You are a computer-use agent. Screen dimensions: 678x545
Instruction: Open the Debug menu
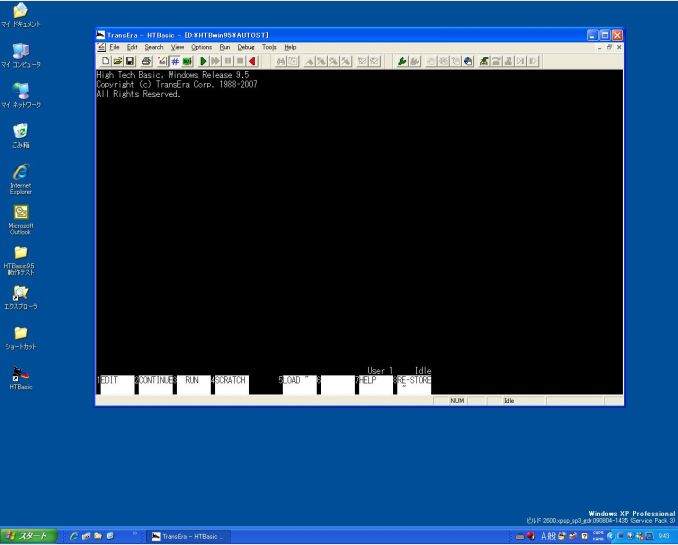246,47
